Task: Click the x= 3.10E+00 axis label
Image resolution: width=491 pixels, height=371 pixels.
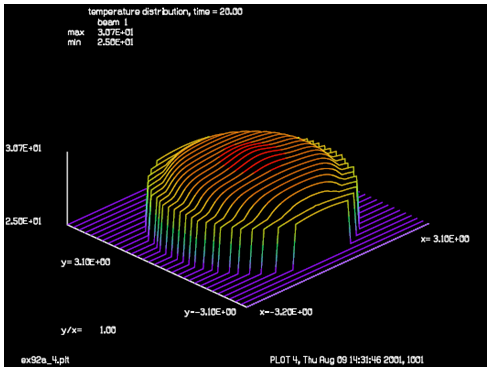Action: [x=445, y=239]
